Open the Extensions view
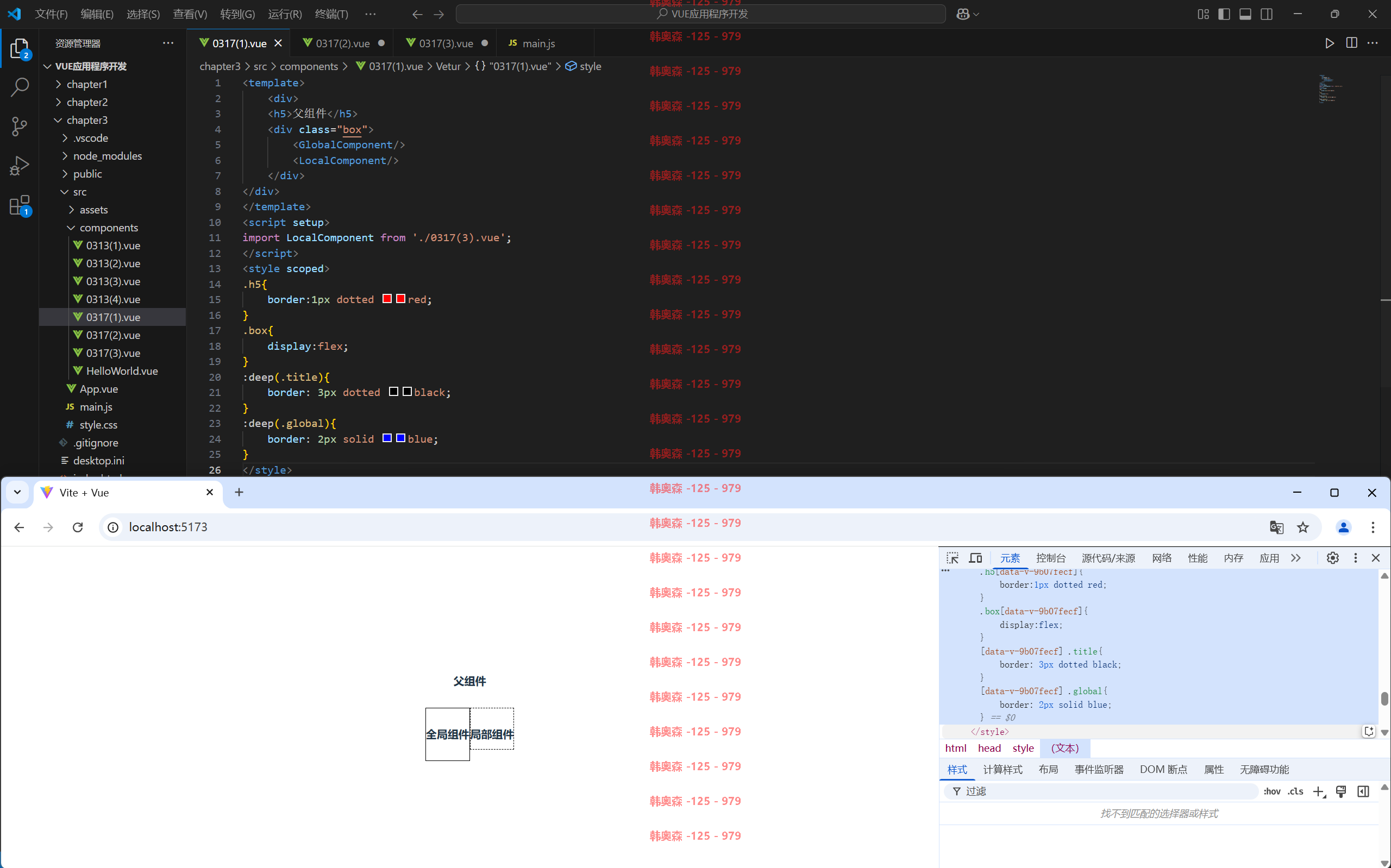 [x=20, y=205]
